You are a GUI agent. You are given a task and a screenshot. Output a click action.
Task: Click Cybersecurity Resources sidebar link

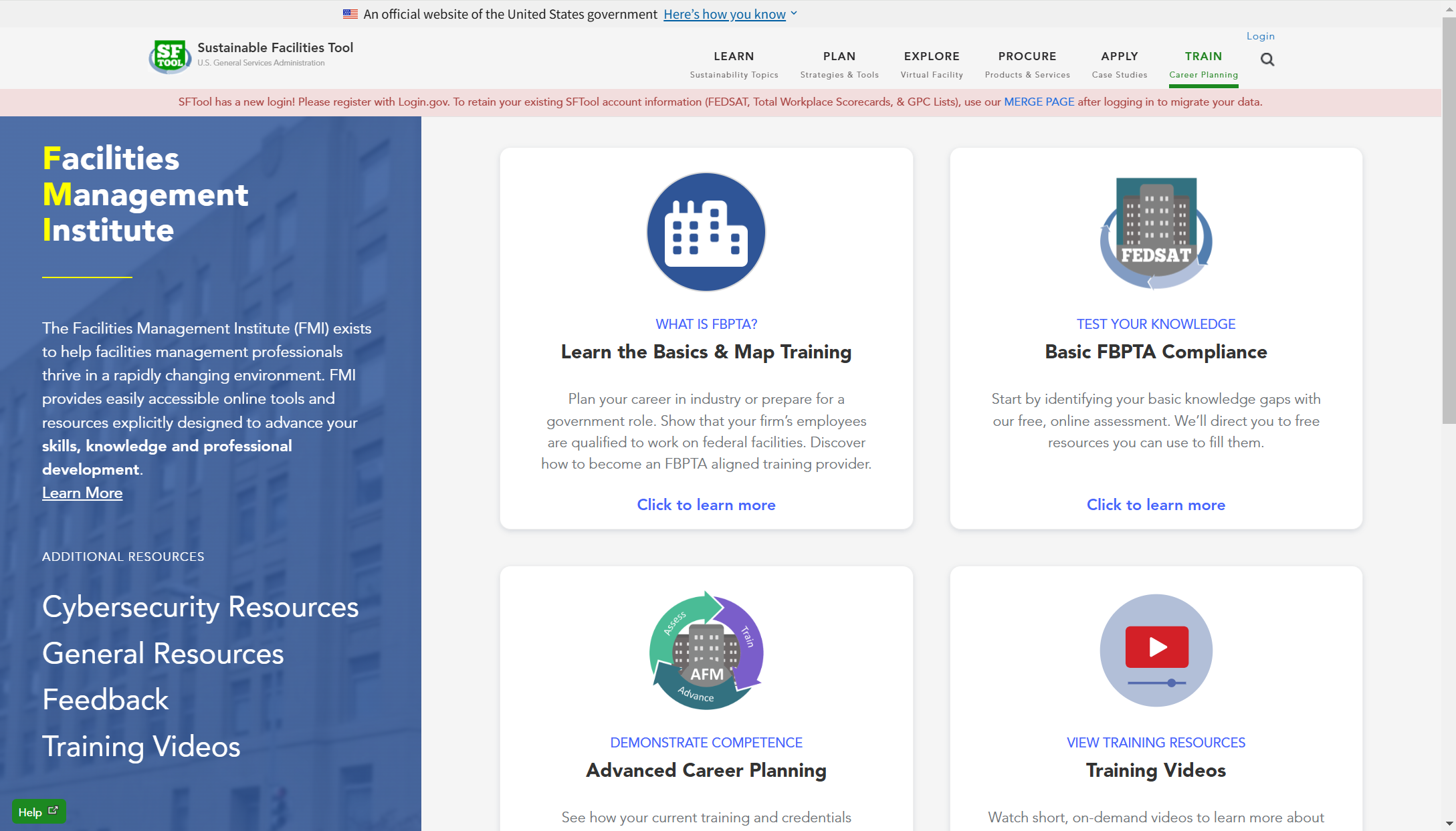click(200, 607)
